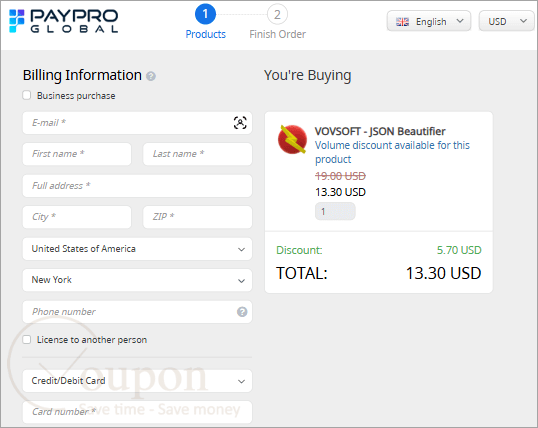538x428 pixels.
Task: Click the Phone number help icon
Action: click(x=242, y=312)
